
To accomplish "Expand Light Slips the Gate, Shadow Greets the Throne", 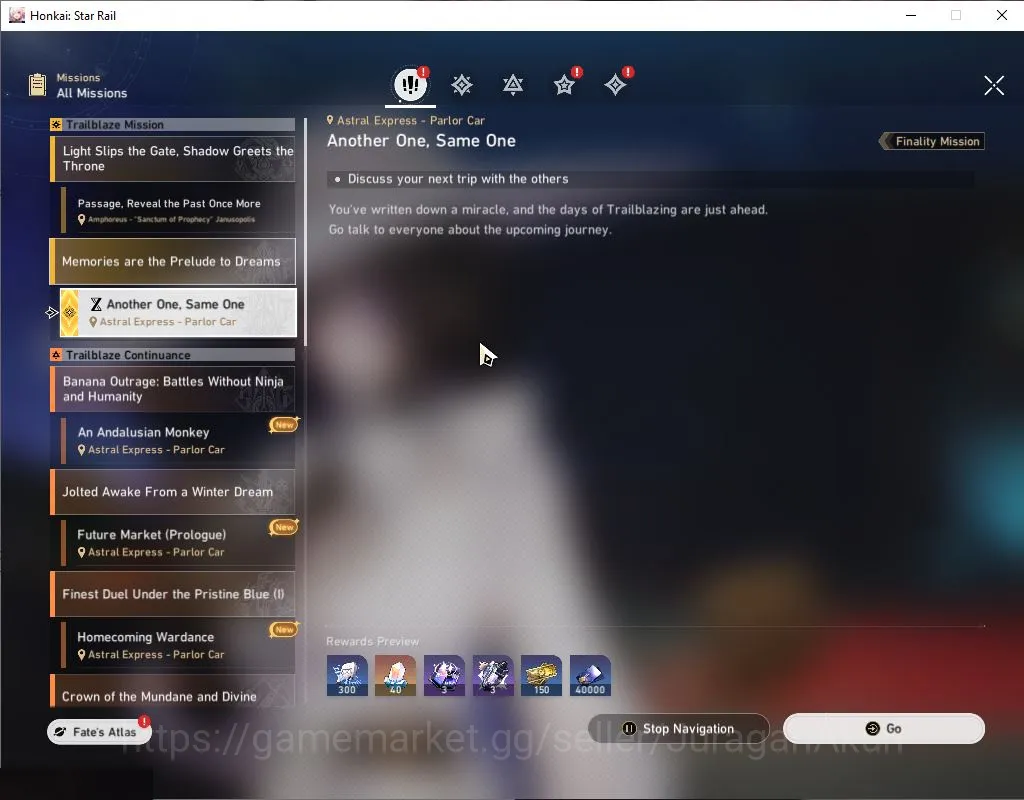I will pyautogui.click(x=172, y=159).
